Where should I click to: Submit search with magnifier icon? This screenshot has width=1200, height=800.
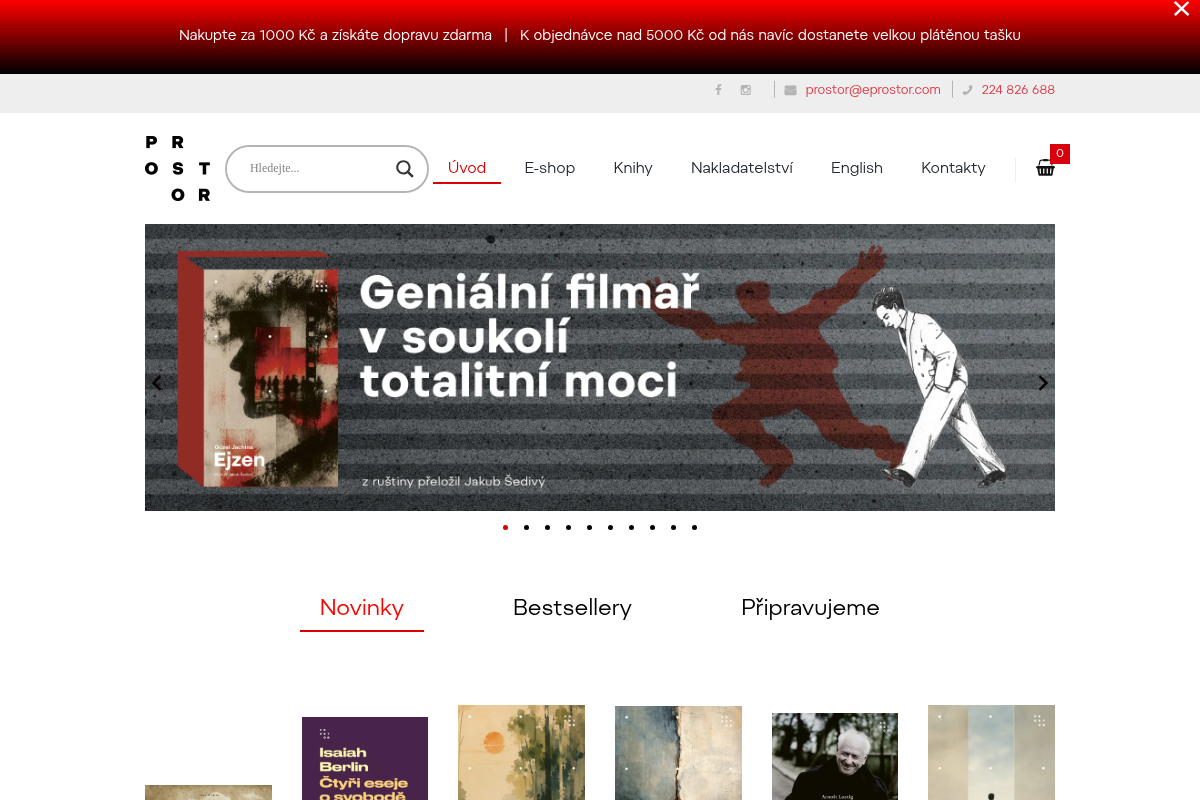click(x=405, y=168)
